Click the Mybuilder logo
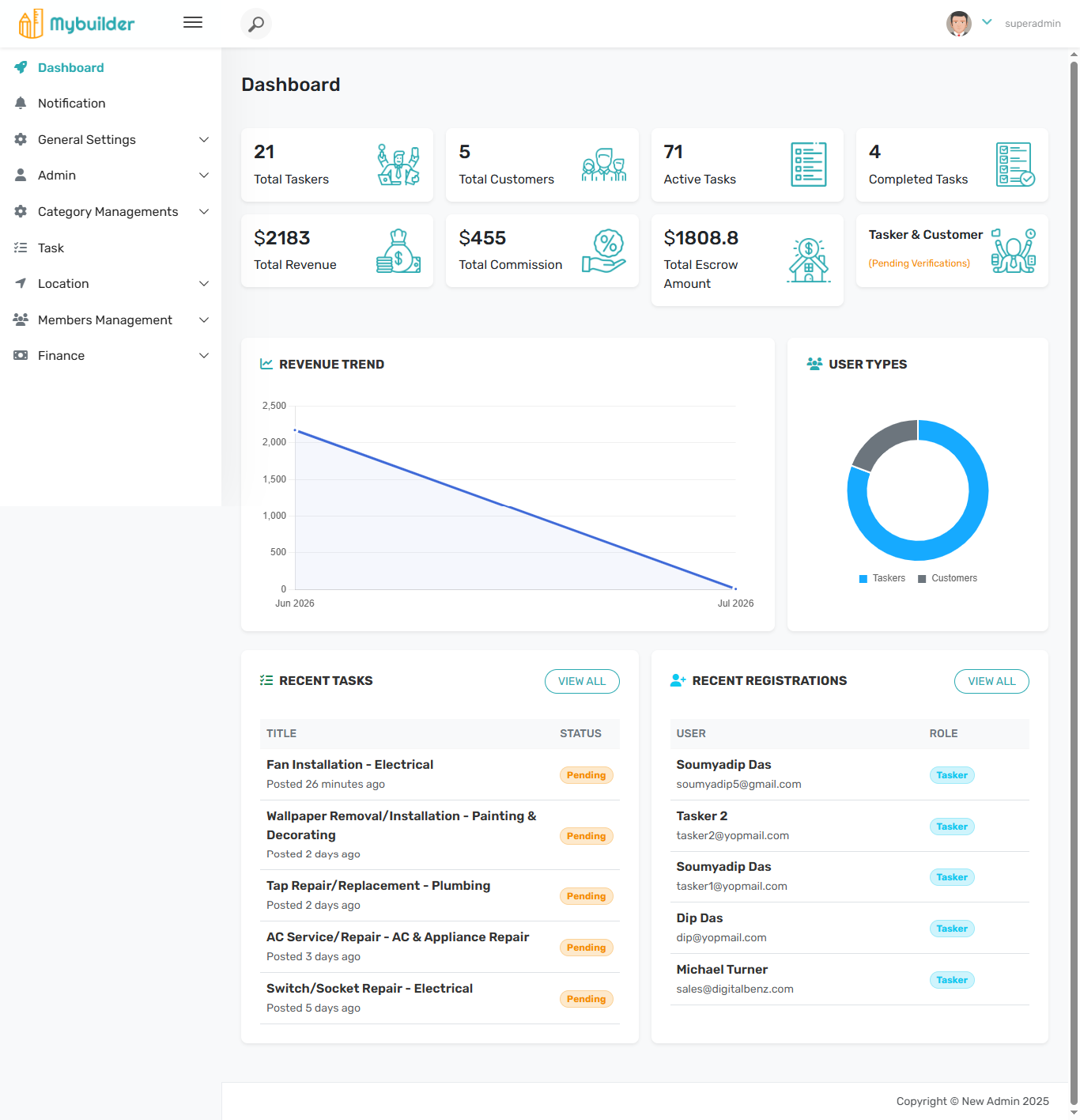Screen dimensions: 1080x1120 [x=77, y=24]
